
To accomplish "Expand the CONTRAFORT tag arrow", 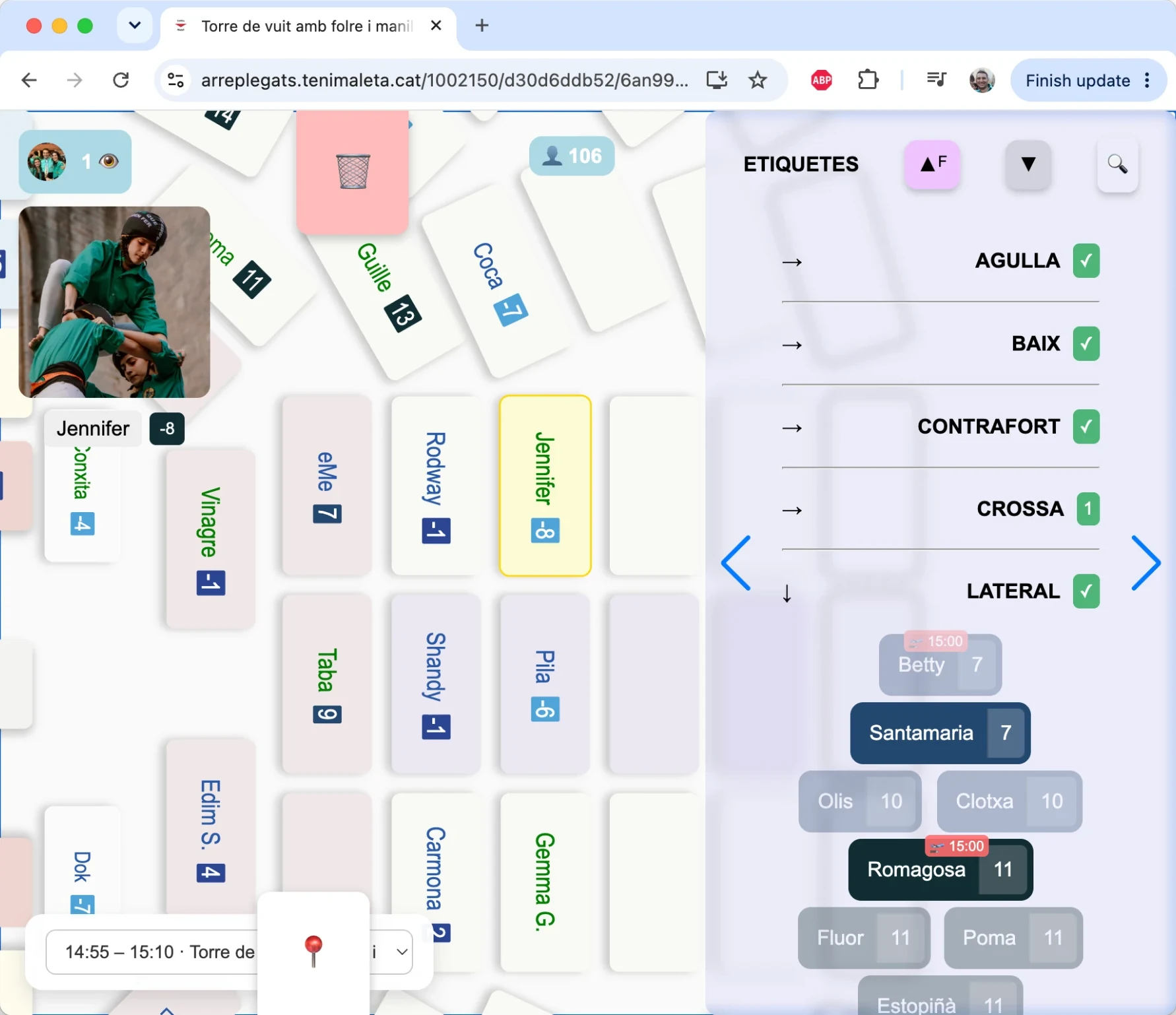I will (792, 428).
